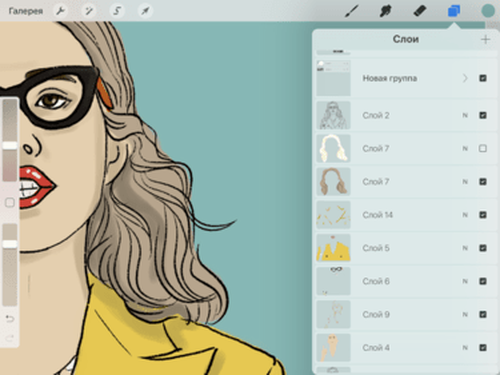Select the Brush tool
The width and height of the screenshot is (500, 375).
(352, 11)
